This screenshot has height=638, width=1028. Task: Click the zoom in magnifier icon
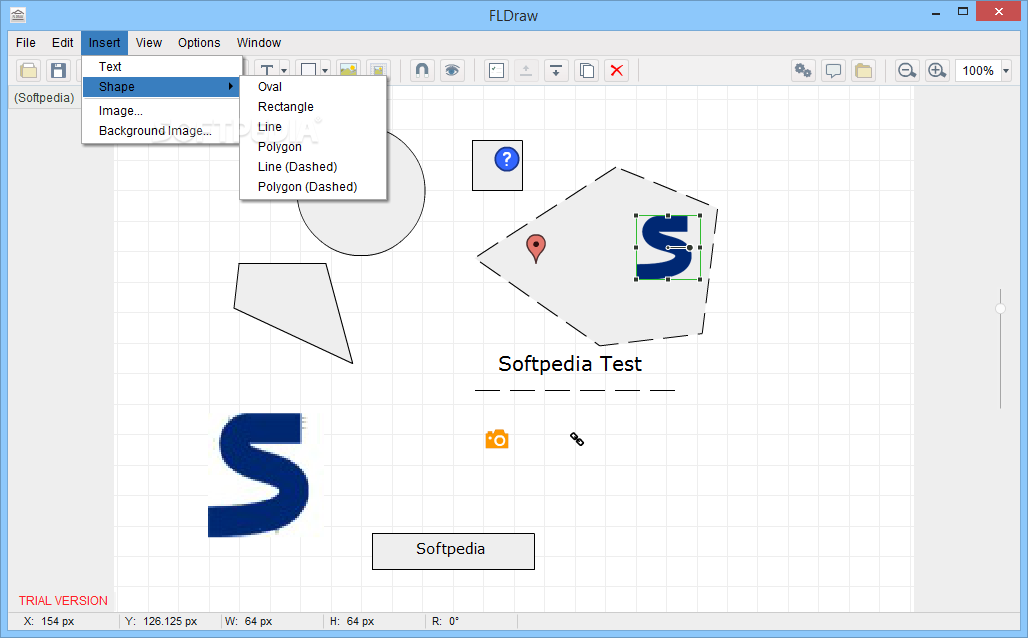(938, 71)
